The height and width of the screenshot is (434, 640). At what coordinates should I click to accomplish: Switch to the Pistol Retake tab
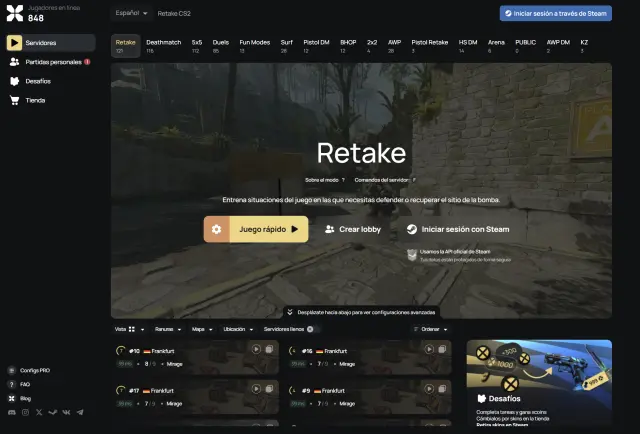(x=430, y=46)
